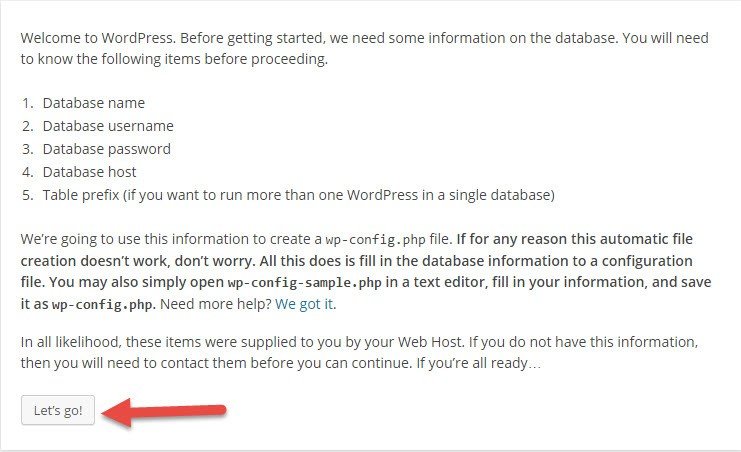This screenshot has width=741, height=452.
Task: Click the We're going to use sentence
Action: [160, 240]
